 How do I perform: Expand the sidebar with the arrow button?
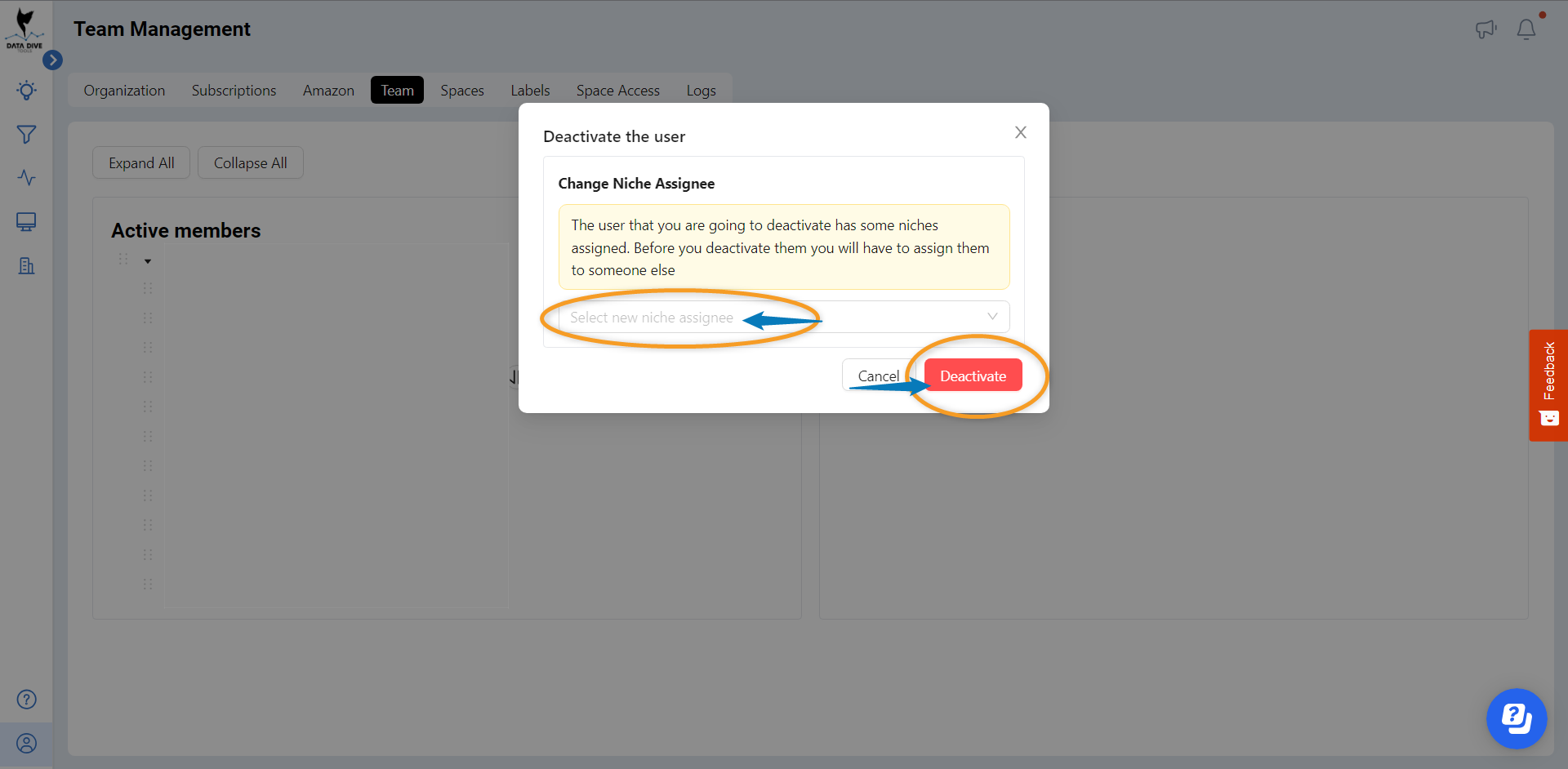coord(52,60)
